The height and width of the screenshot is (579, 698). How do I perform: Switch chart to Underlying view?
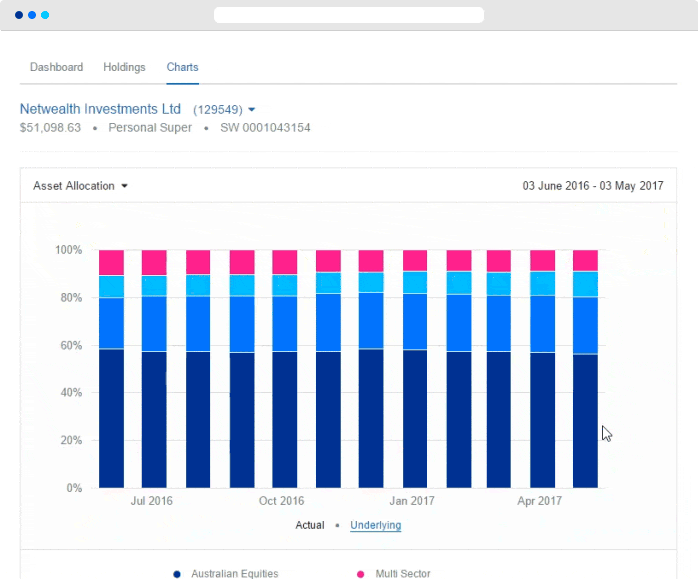pos(375,525)
